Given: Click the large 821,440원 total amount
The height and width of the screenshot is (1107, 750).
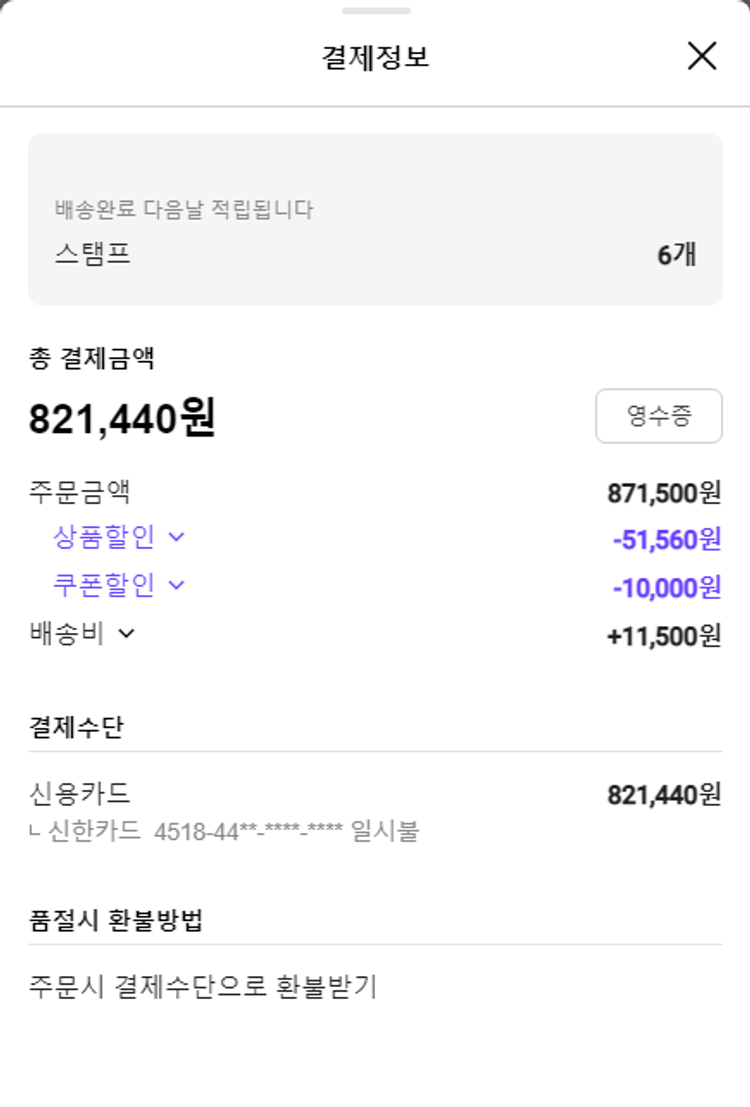Looking at the screenshot, I should tap(122, 418).
